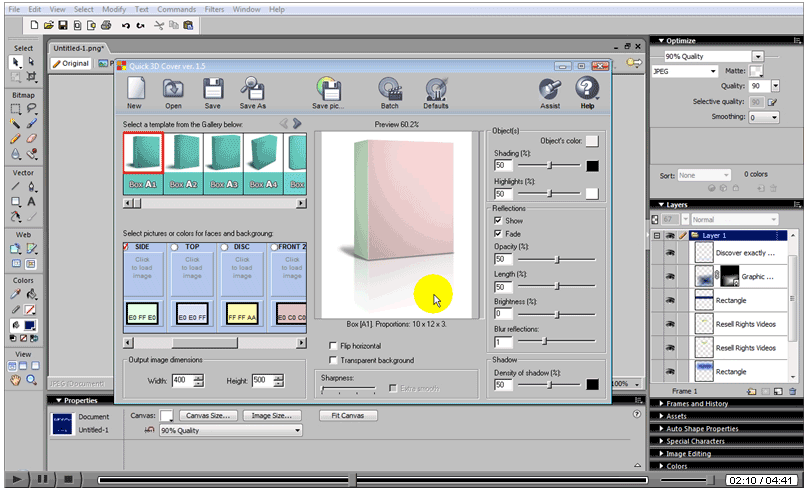Click the Image Size... button

(x=271, y=415)
